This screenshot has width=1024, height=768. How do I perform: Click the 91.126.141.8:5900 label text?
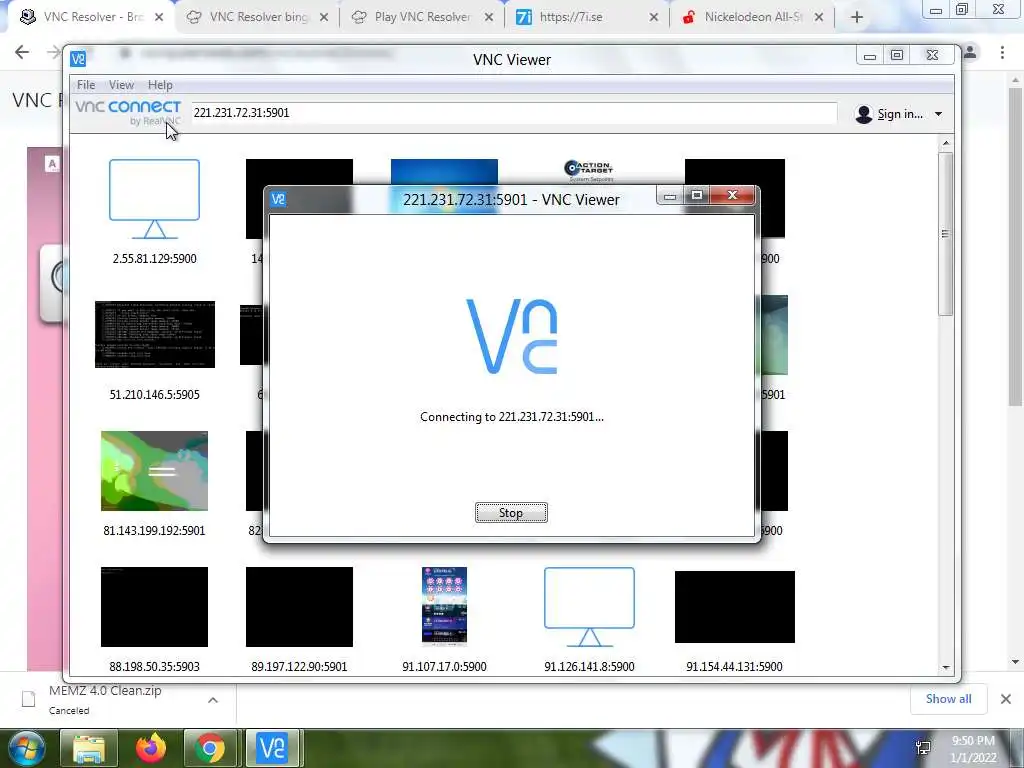click(589, 666)
